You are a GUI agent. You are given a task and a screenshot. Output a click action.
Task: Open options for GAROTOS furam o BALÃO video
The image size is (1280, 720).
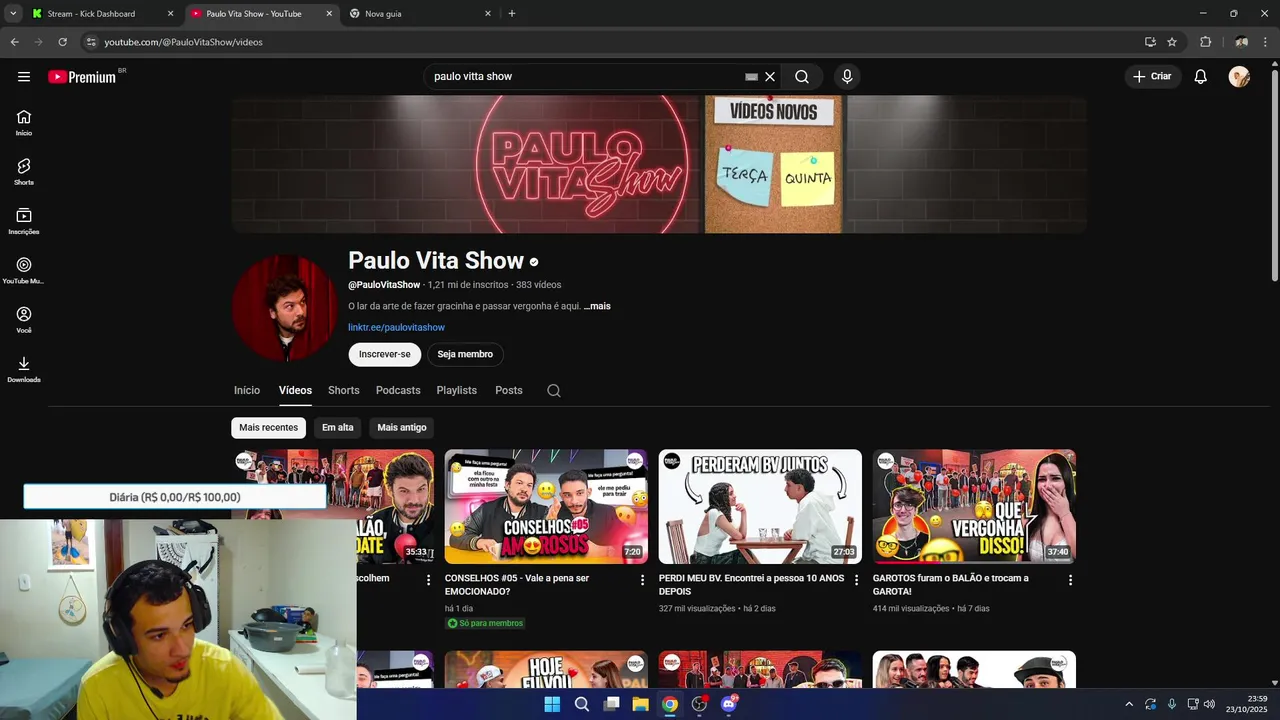[1070, 580]
